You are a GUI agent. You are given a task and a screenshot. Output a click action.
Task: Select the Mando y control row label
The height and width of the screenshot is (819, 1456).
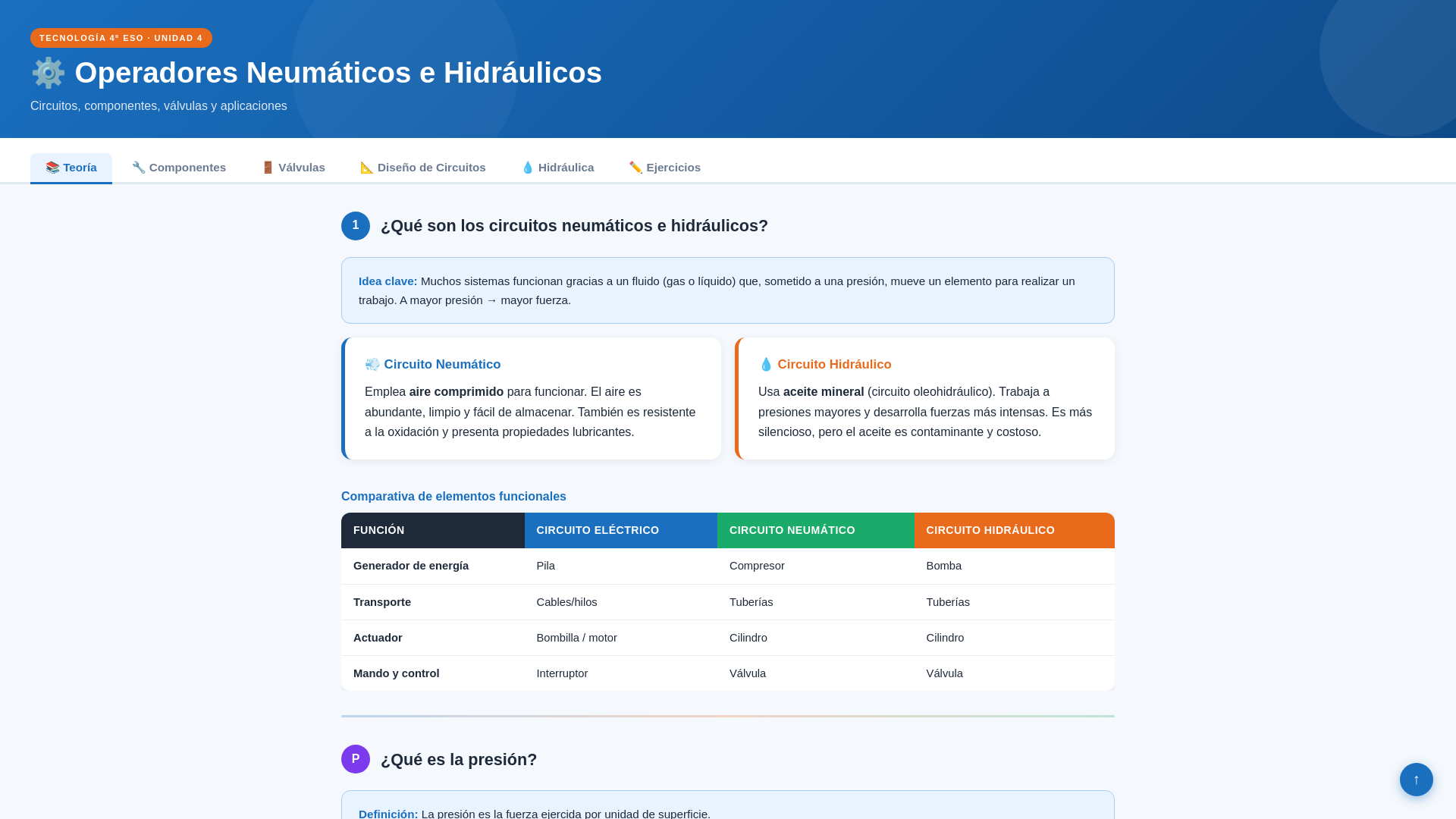[x=397, y=673]
